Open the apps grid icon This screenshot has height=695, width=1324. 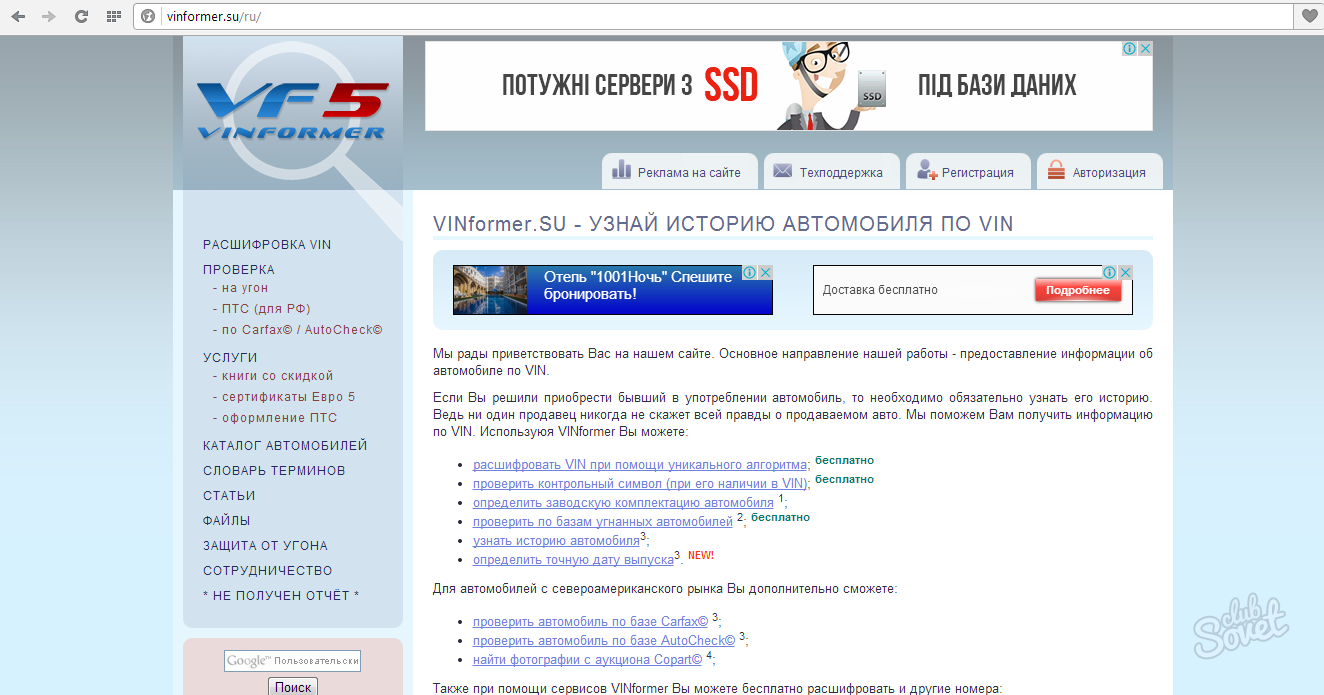[x=113, y=17]
